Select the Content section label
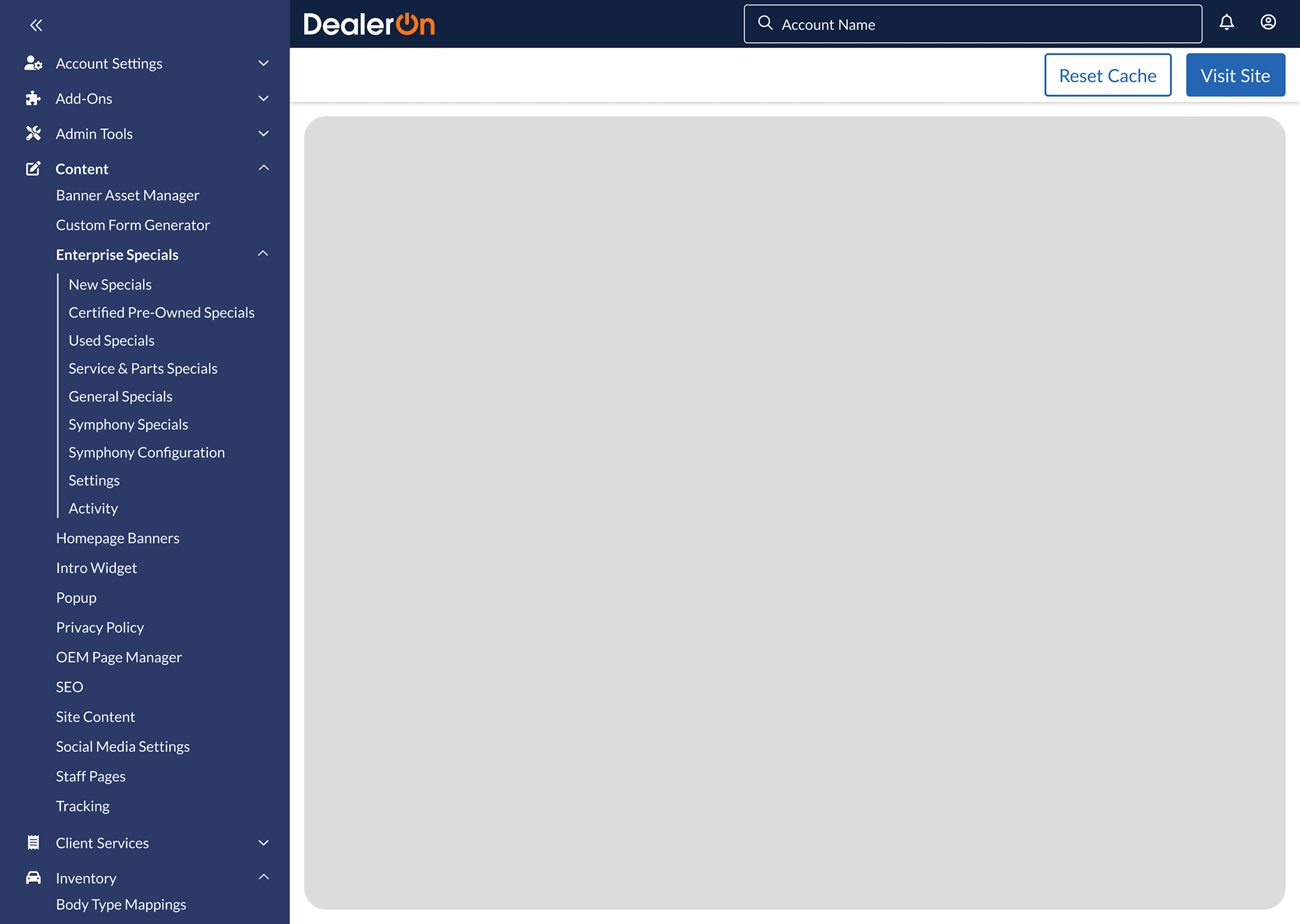This screenshot has height=924, width=1300. tap(82, 169)
